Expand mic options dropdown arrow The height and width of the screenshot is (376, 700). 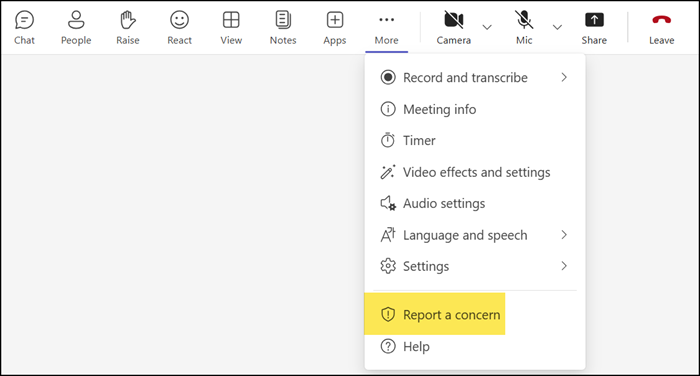(x=557, y=27)
